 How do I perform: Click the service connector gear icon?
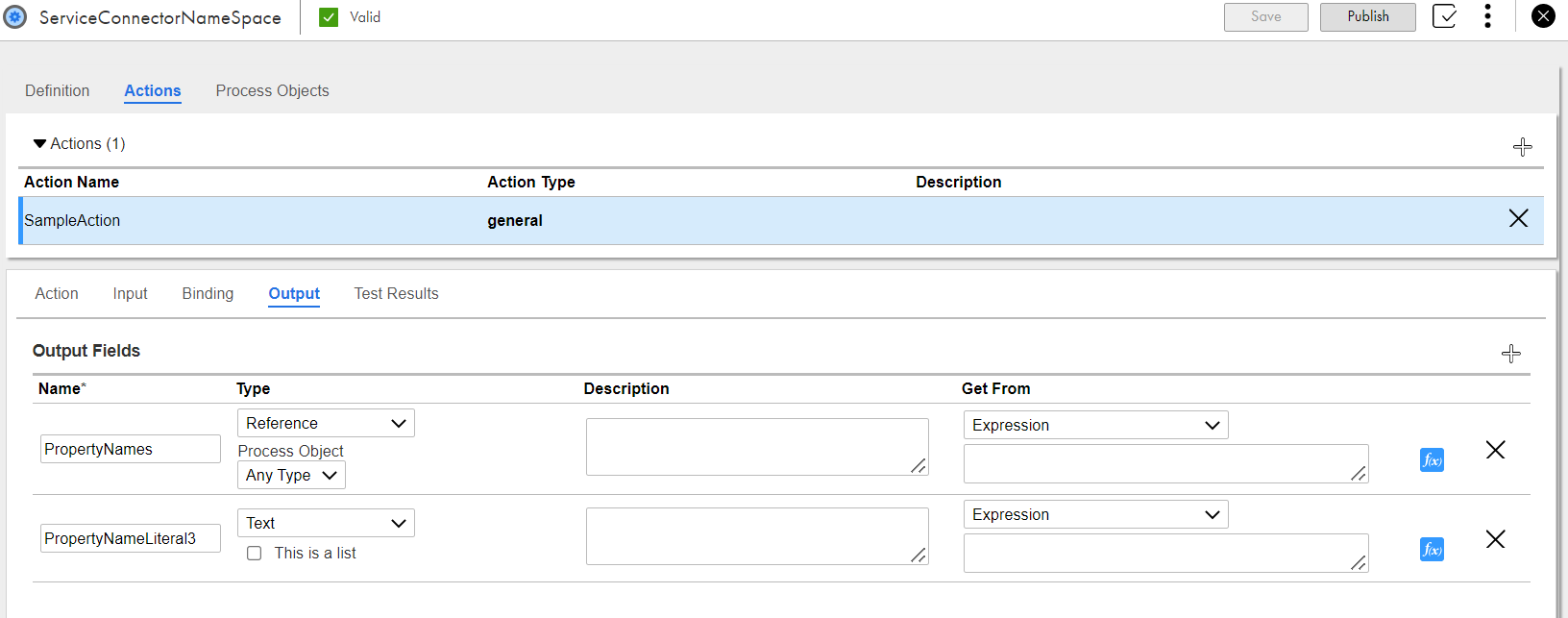15,16
